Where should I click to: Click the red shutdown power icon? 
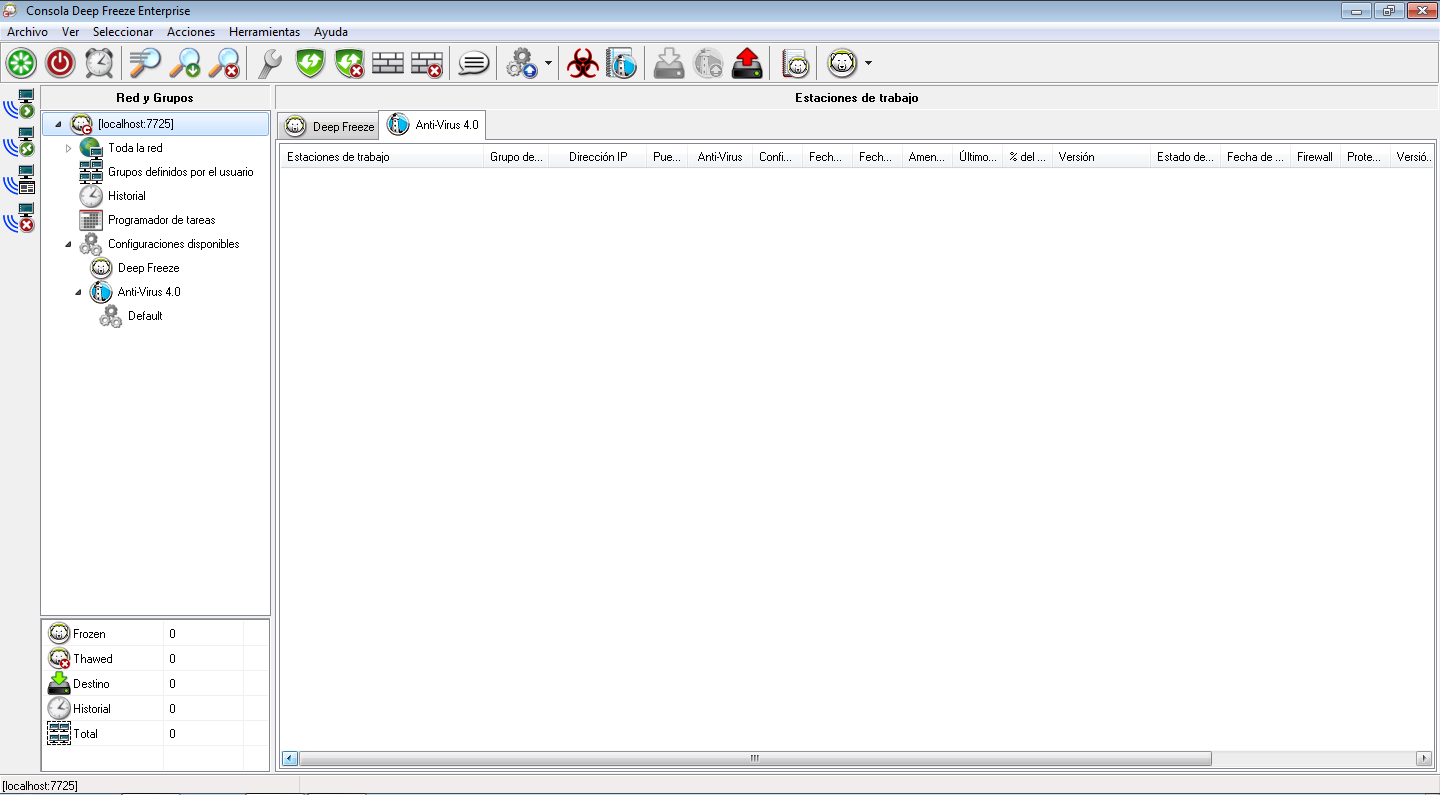pyautogui.click(x=60, y=63)
